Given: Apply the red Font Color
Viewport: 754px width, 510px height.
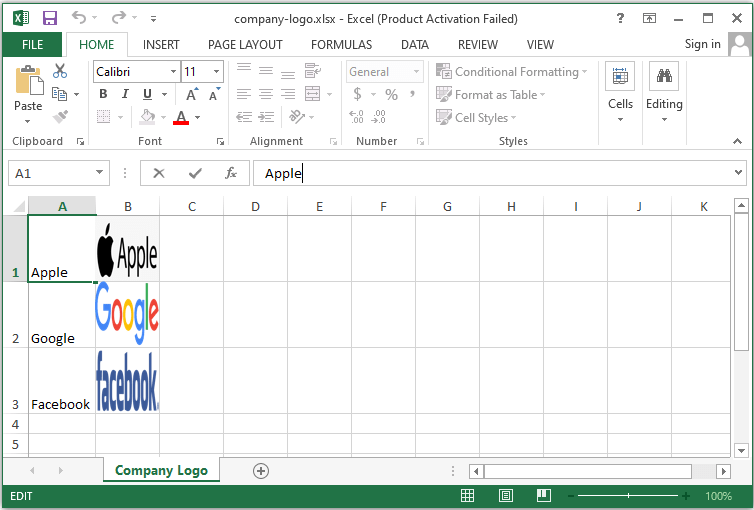Looking at the screenshot, I should 181,117.
